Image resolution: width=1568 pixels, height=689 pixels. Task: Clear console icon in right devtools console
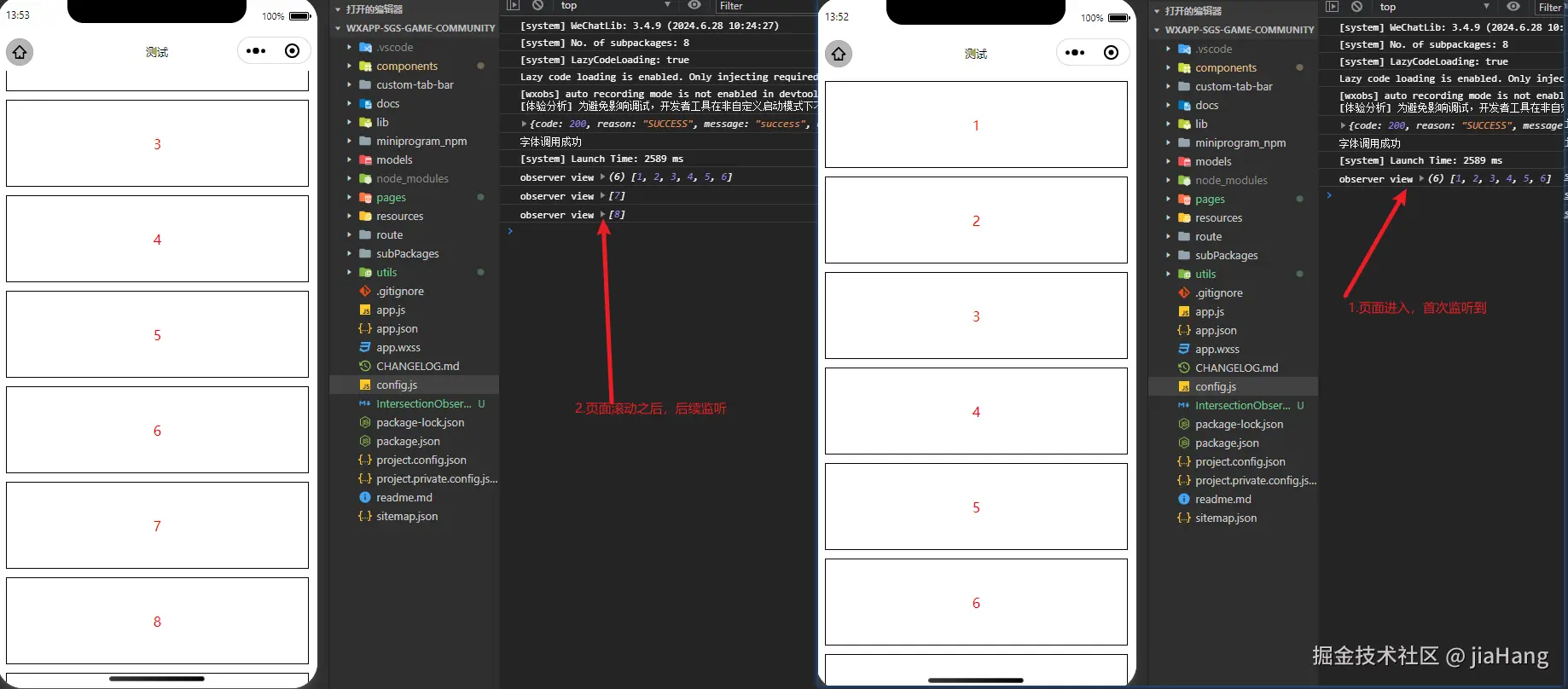pyautogui.click(x=1356, y=6)
